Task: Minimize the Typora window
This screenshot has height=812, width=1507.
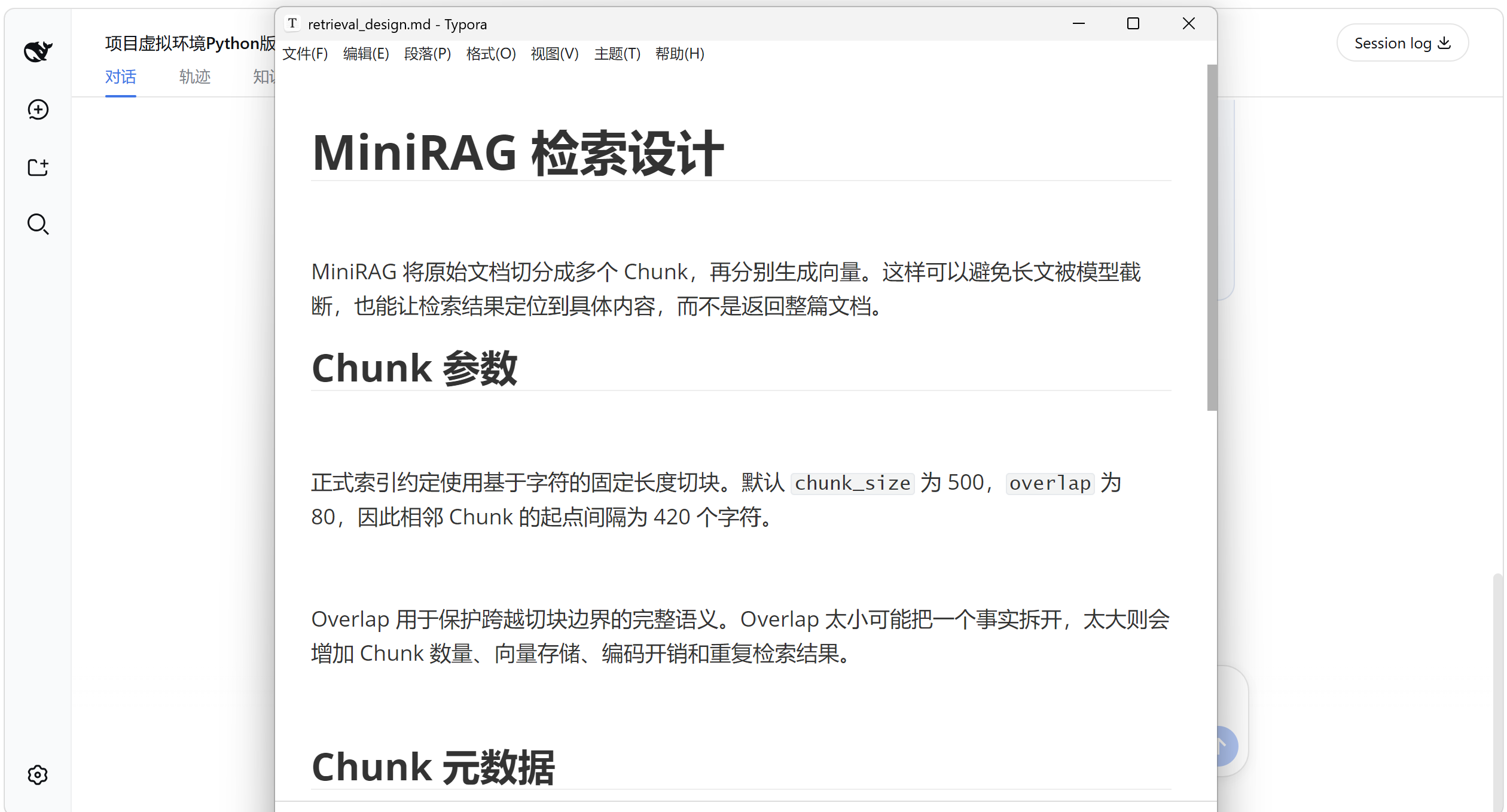Action: pyautogui.click(x=1078, y=23)
